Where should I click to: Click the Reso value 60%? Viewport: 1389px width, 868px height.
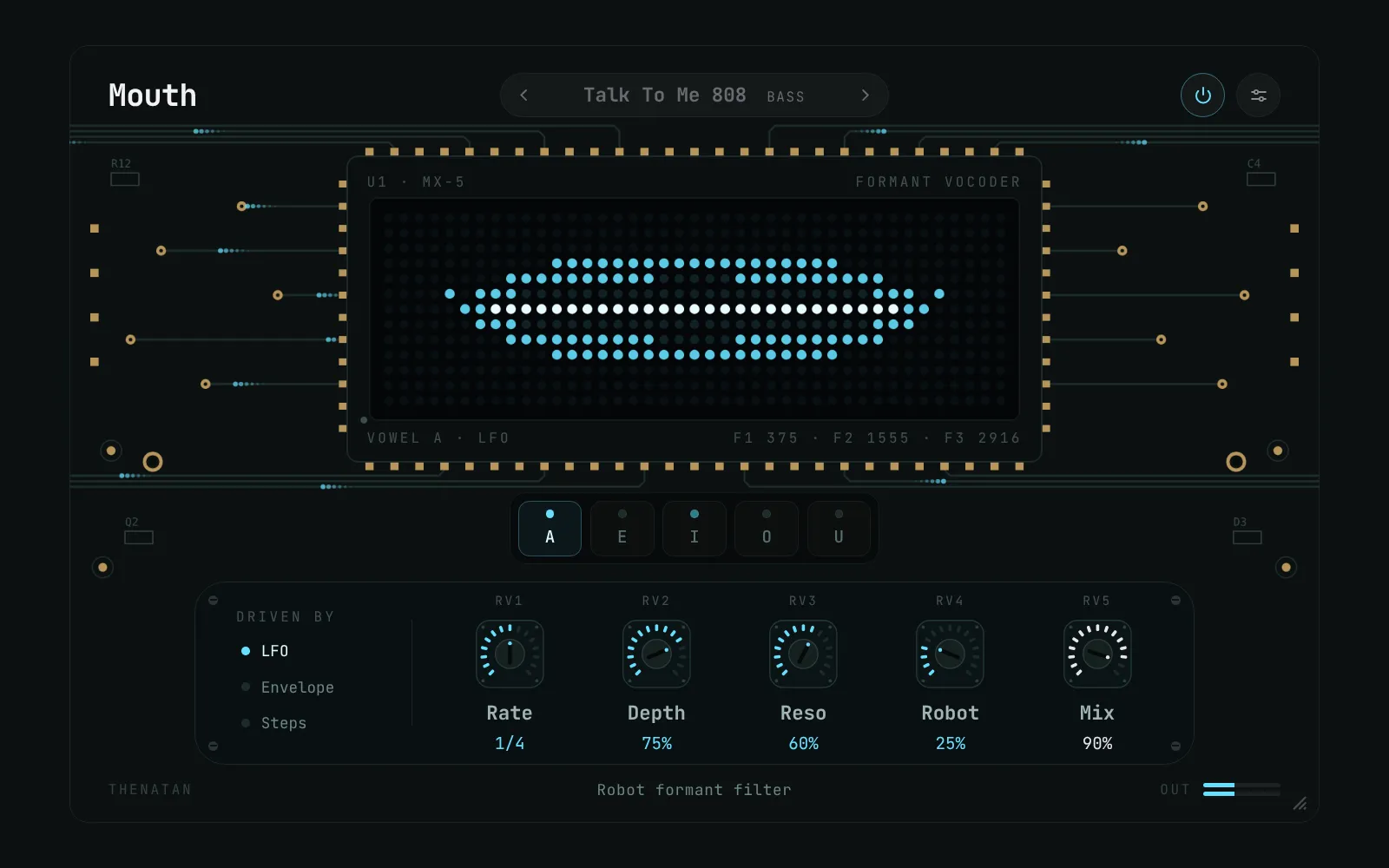803,743
